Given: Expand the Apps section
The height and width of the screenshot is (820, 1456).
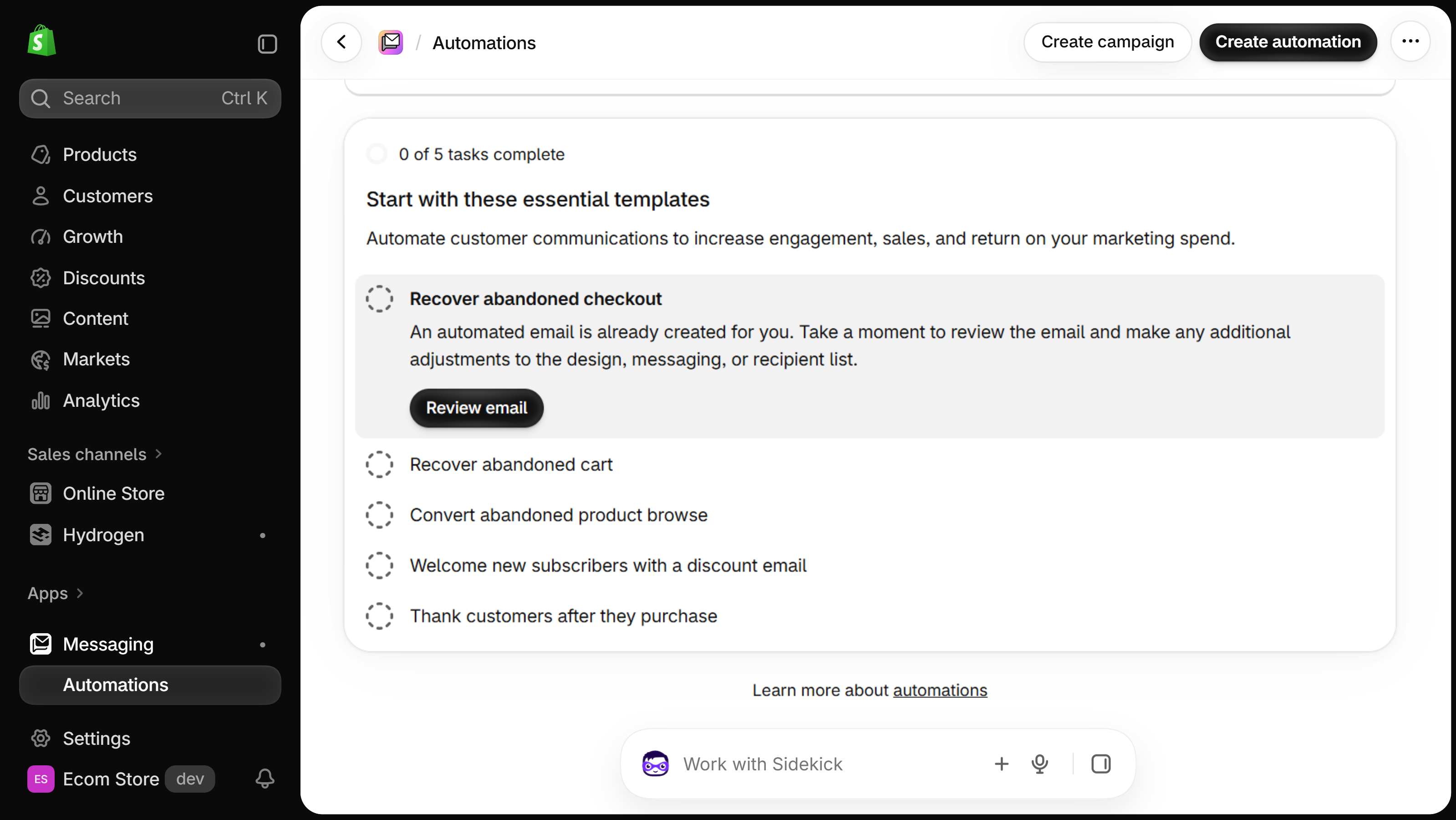Looking at the screenshot, I should [x=56, y=593].
